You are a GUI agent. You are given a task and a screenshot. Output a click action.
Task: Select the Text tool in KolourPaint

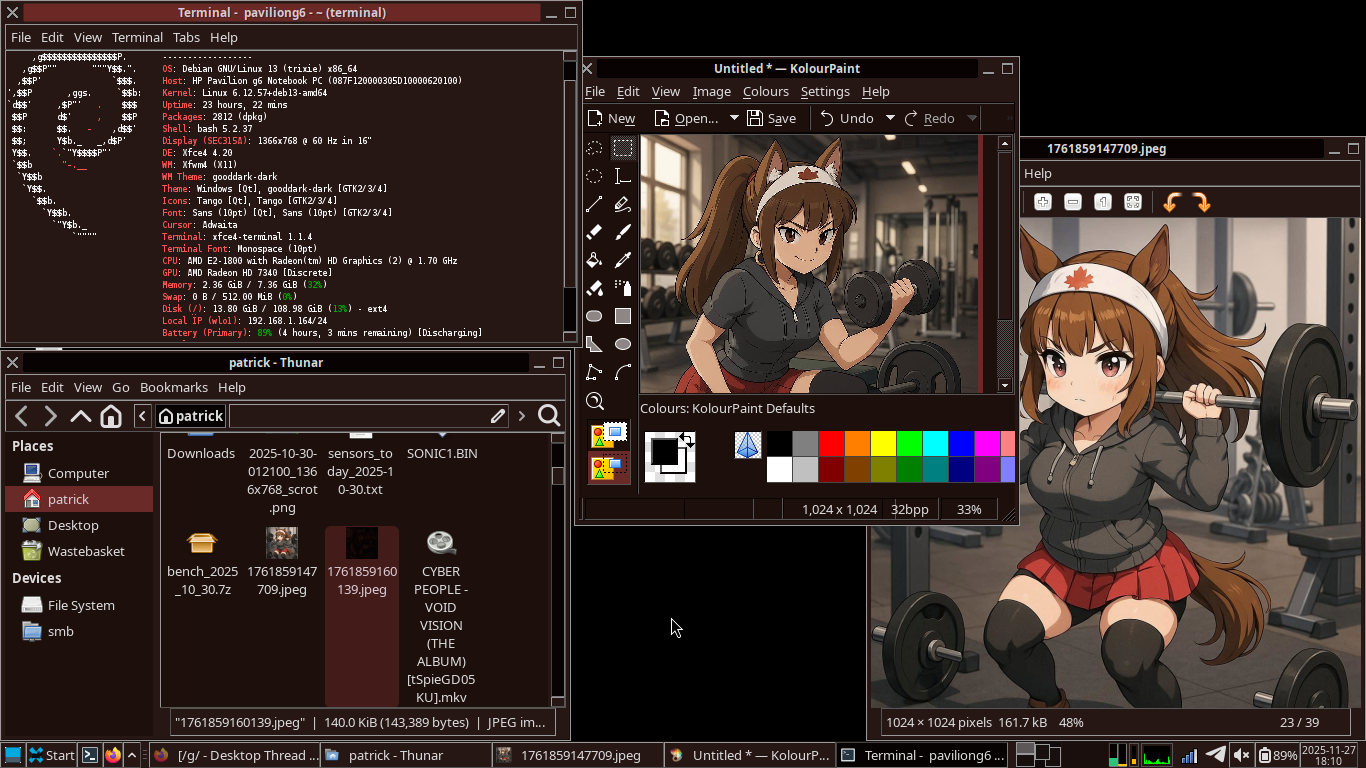pos(622,176)
